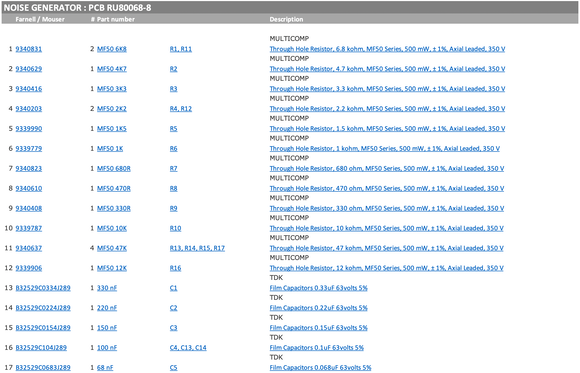This screenshot has height=373, width=580.
Task: Open Mouser link B32529C104J289
Action: [x=41, y=349]
